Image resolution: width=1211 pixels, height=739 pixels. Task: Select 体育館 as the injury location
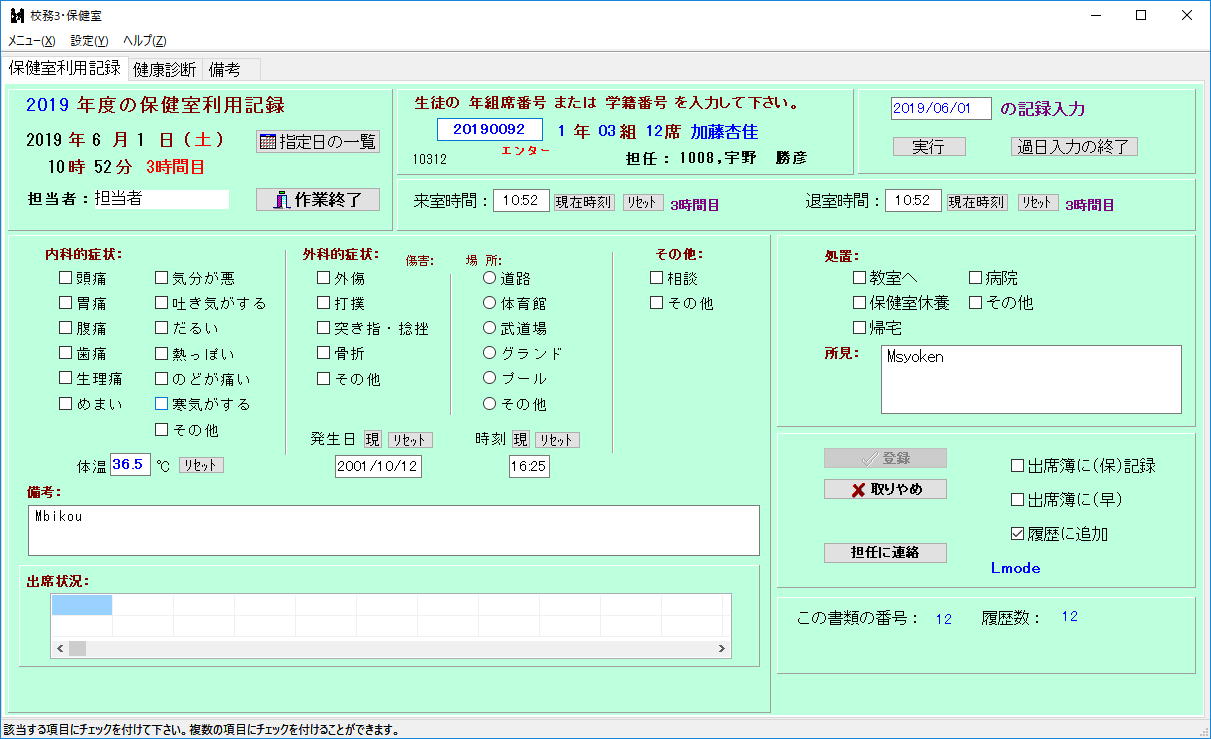(x=490, y=302)
